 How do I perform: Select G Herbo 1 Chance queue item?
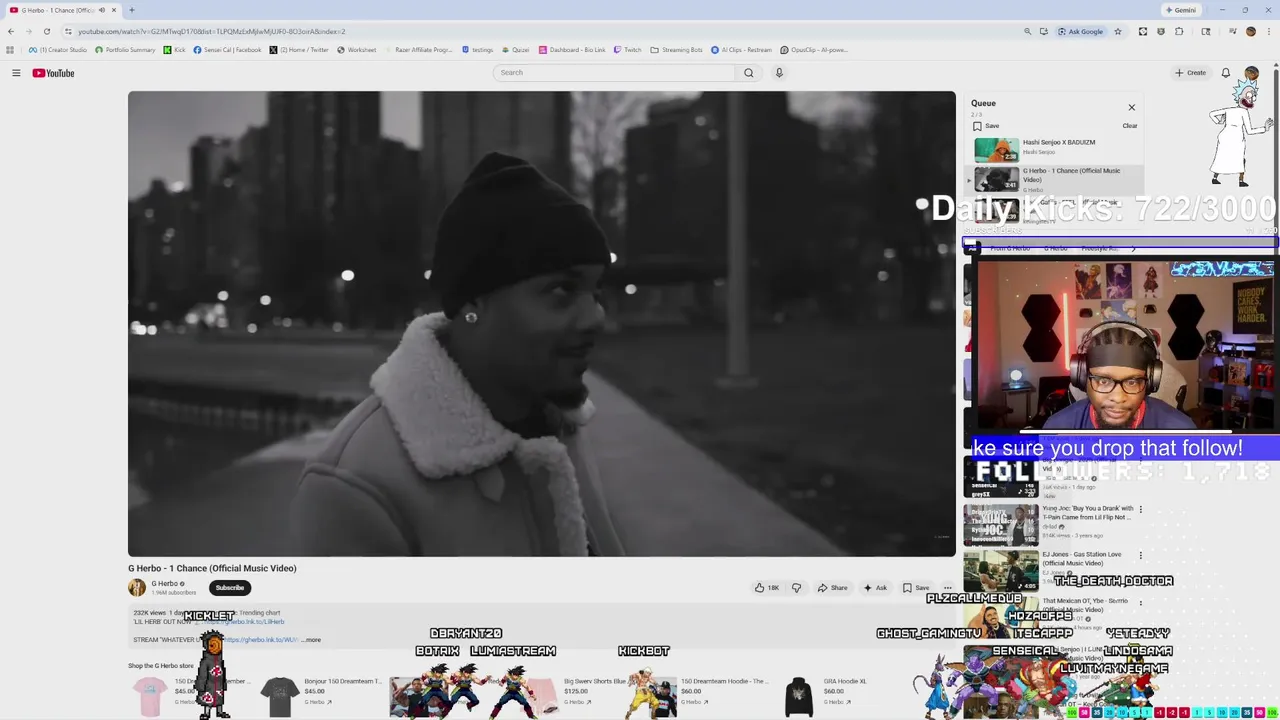pos(1055,179)
